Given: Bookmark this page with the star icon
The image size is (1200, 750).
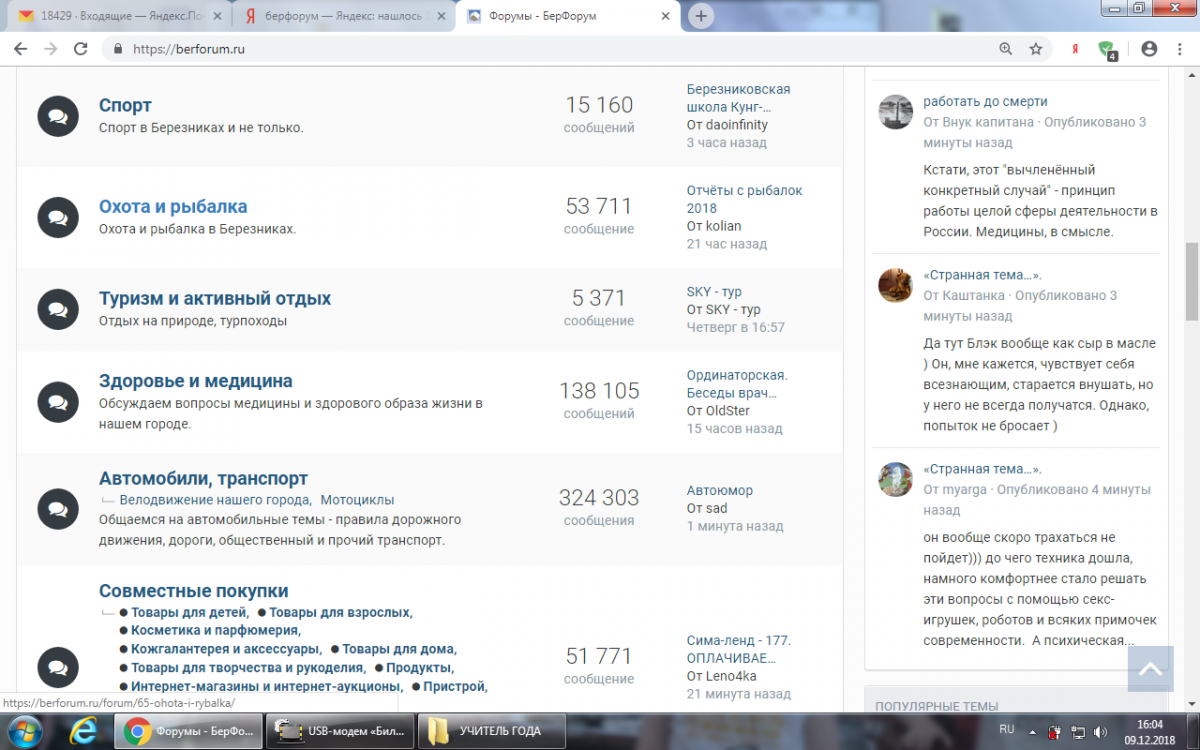Looking at the screenshot, I should [x=1036, y=49].
